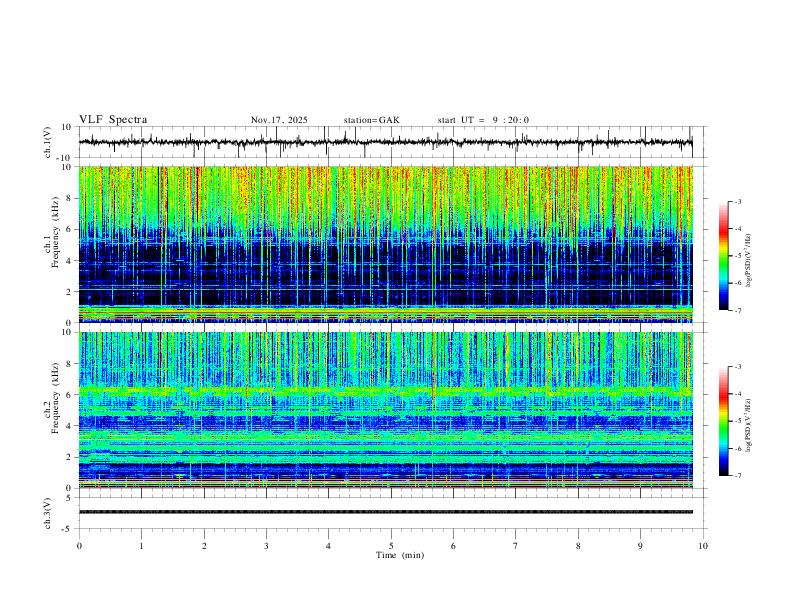Click the "9" tick on time axis
The image size is (792, 612).
[640, 546]
